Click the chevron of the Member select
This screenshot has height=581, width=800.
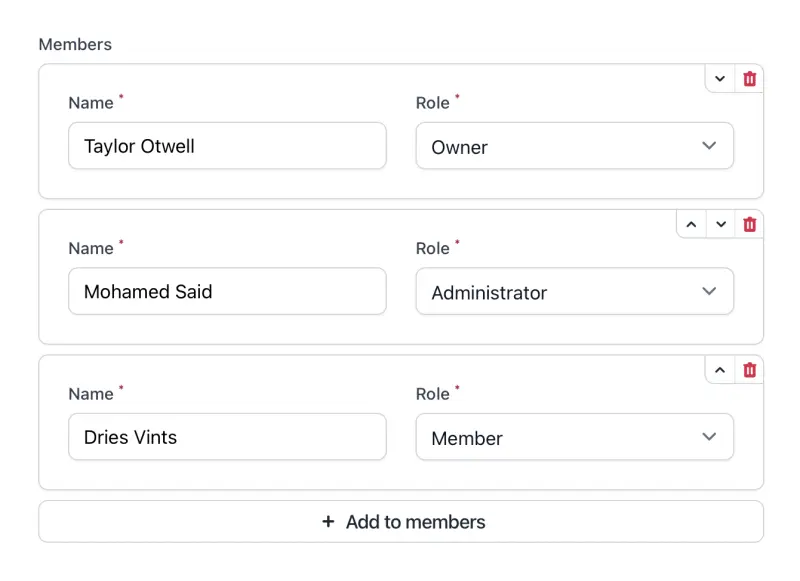pyautogui.click(x=709, y=437)
